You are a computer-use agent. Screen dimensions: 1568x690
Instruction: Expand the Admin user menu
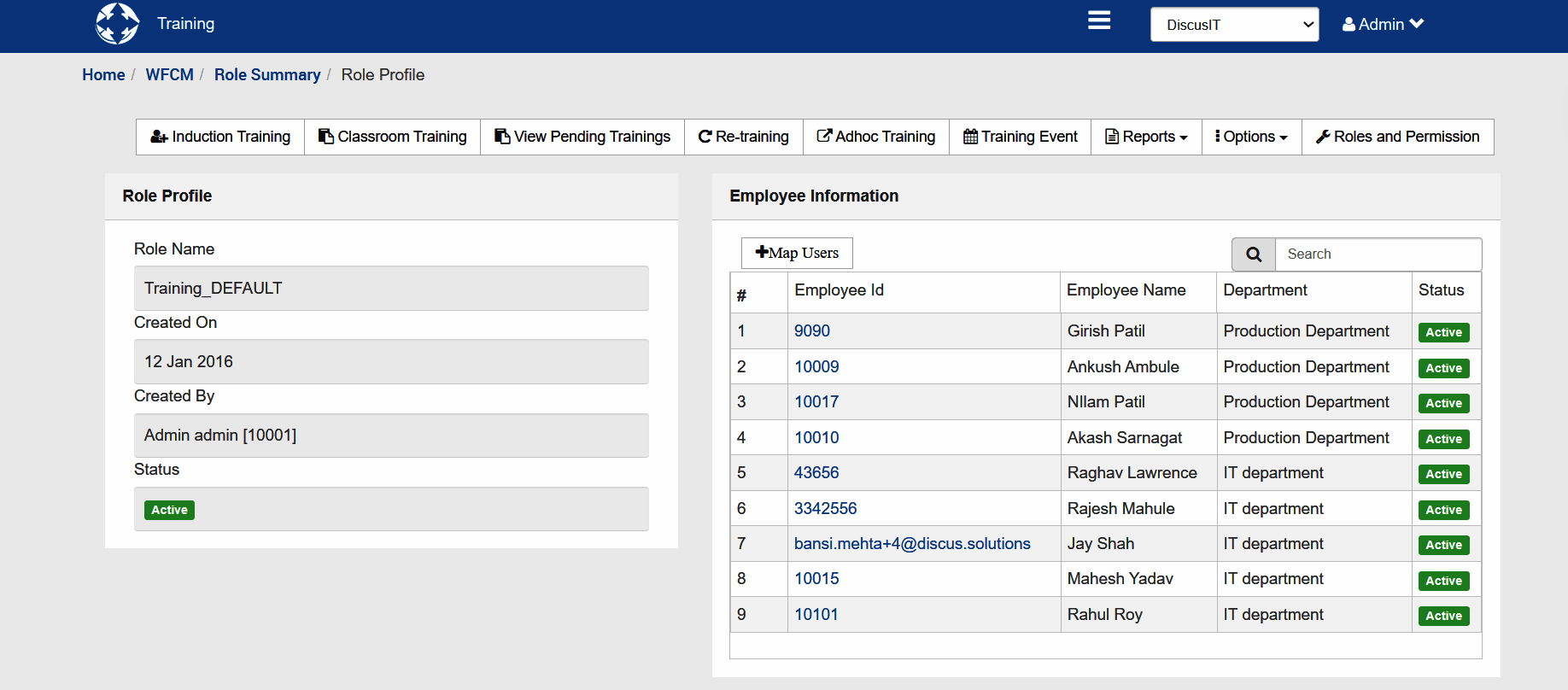tap(1383, 25)
